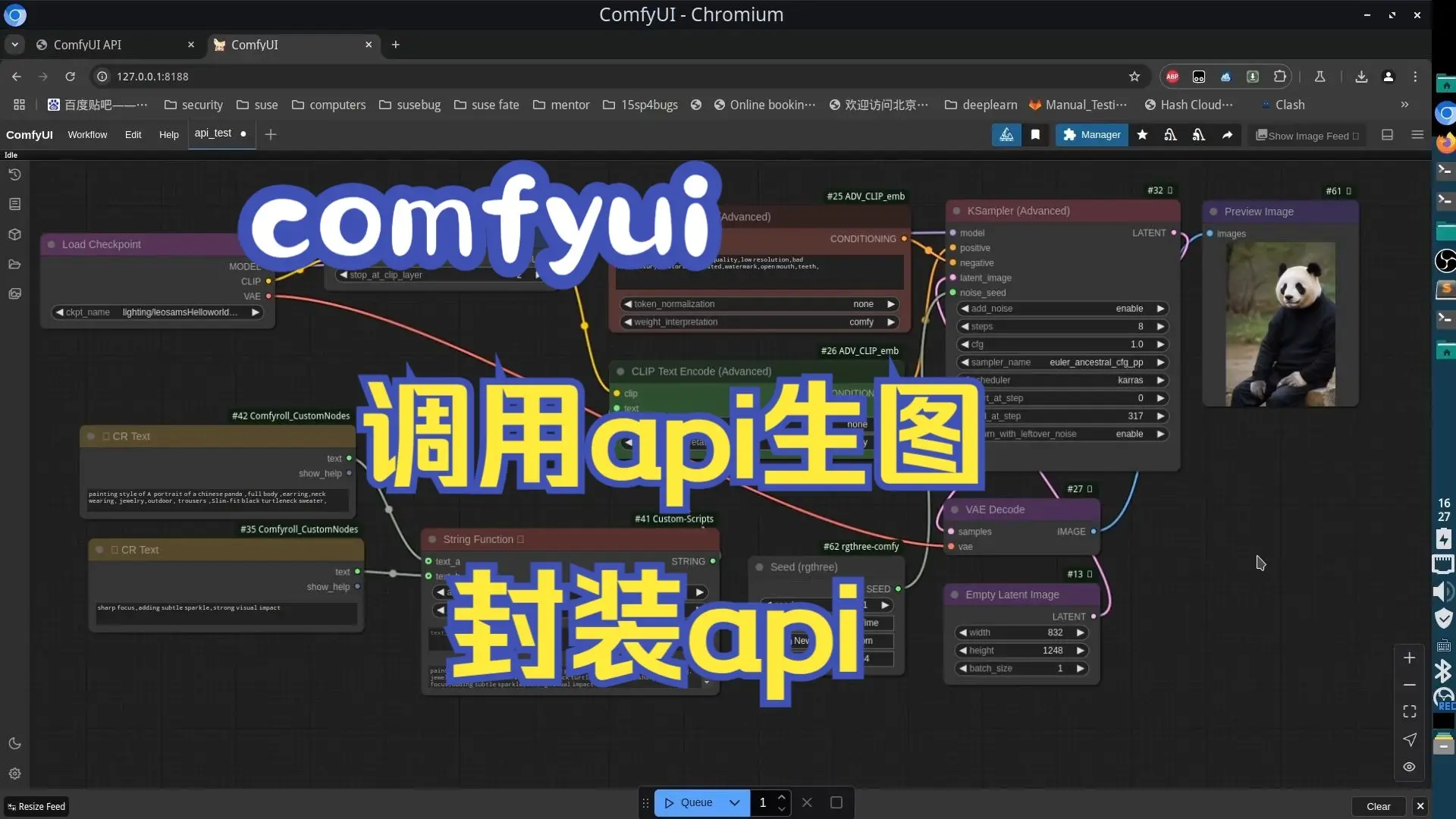This screenshot has width=1456, height=819.
Task: Open sampler_name euler_ancestral_cfg_pp combo
Action: (1062, 362)
